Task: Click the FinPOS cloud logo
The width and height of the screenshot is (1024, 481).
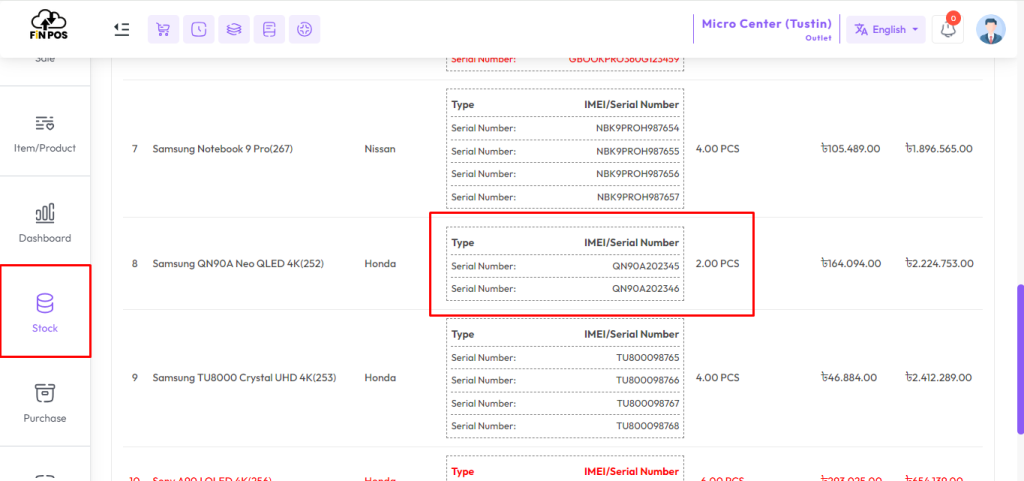Action: [x=50, y=25]
